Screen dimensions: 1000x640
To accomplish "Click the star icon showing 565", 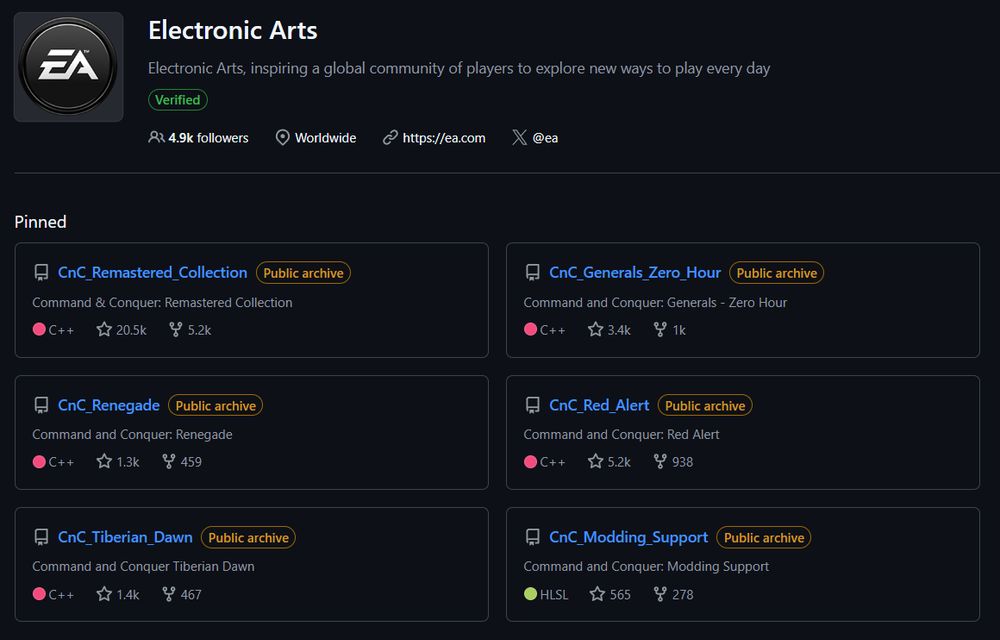I will click(597, 594).
